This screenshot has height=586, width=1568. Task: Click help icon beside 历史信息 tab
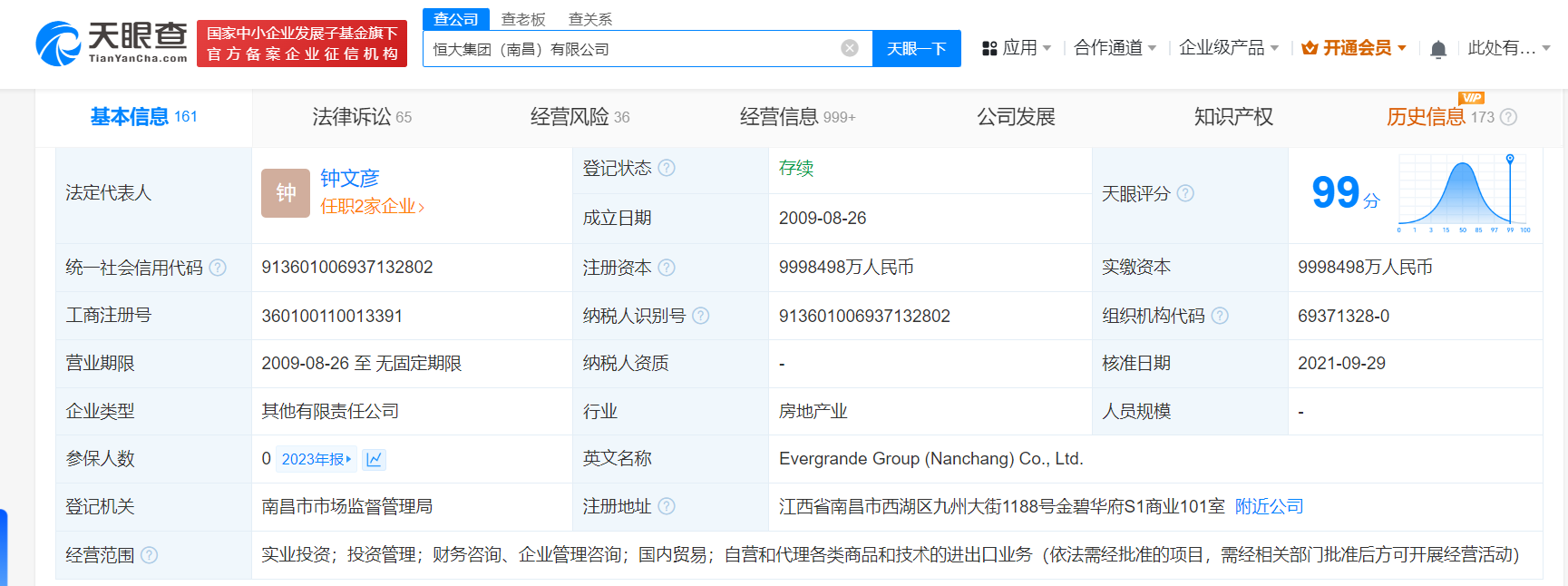[x=1508, y=117]
